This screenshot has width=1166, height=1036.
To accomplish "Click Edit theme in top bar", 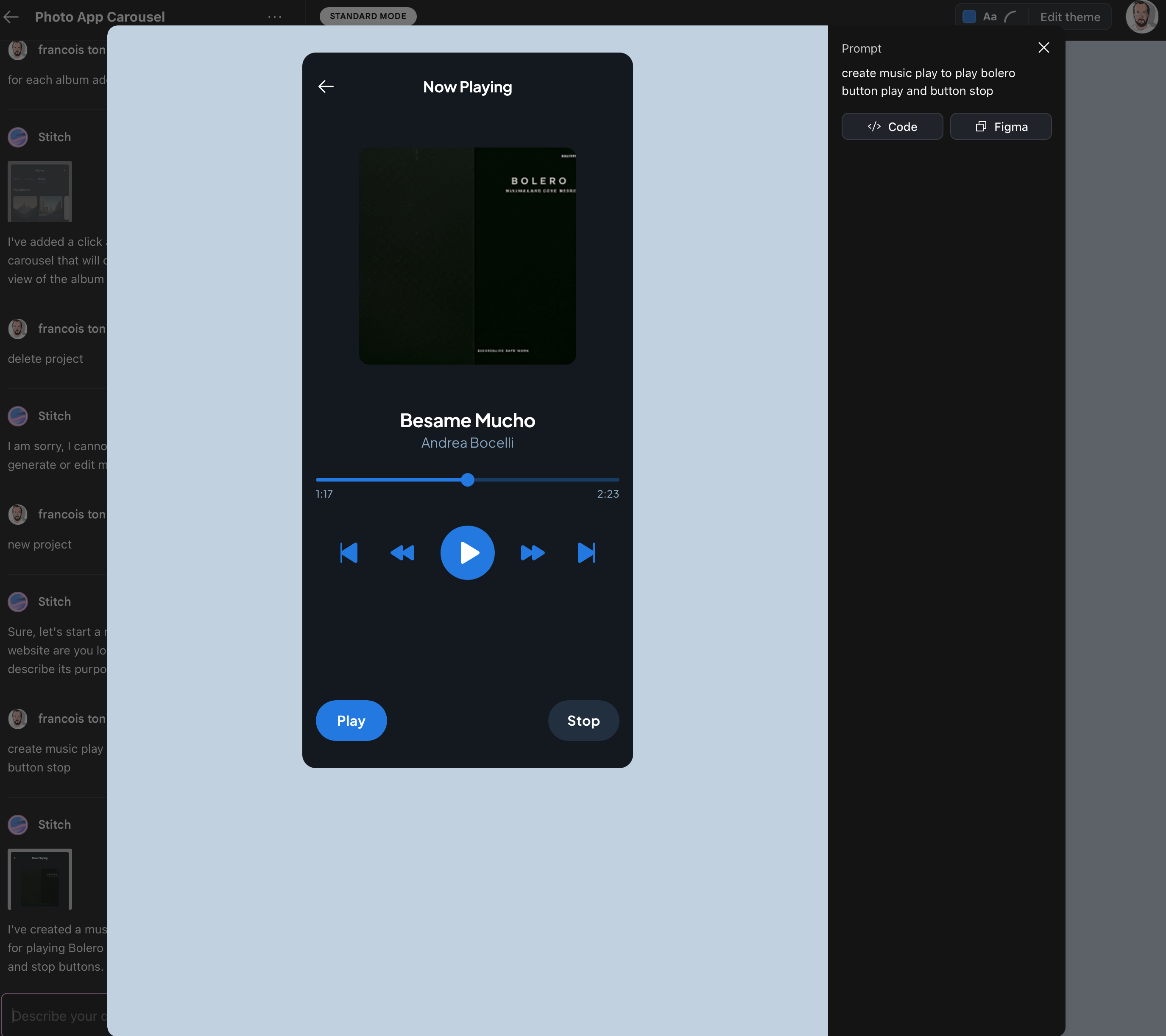I will point(1070,17).
